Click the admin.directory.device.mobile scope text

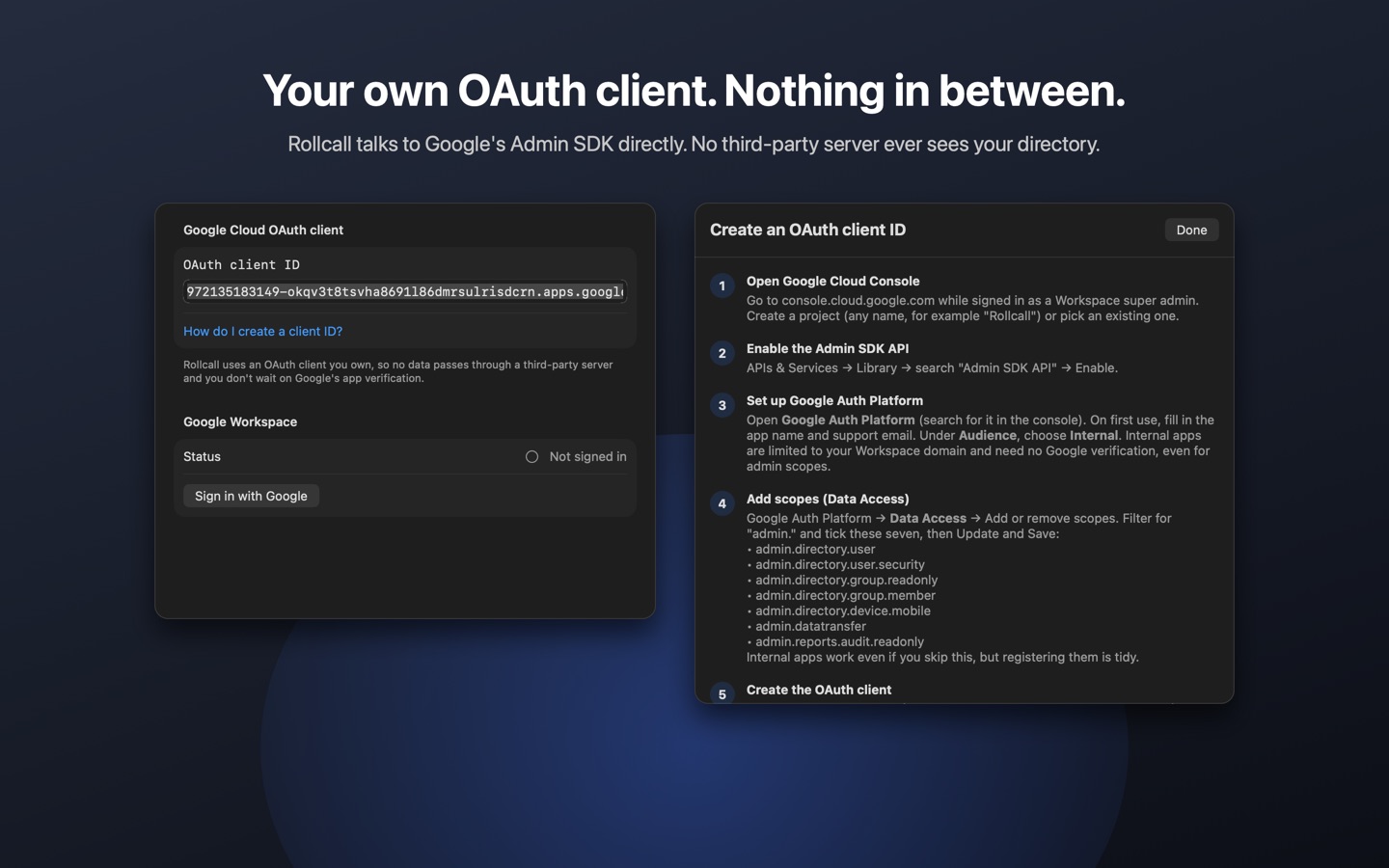pyautogui.click(x=843, y=610)
